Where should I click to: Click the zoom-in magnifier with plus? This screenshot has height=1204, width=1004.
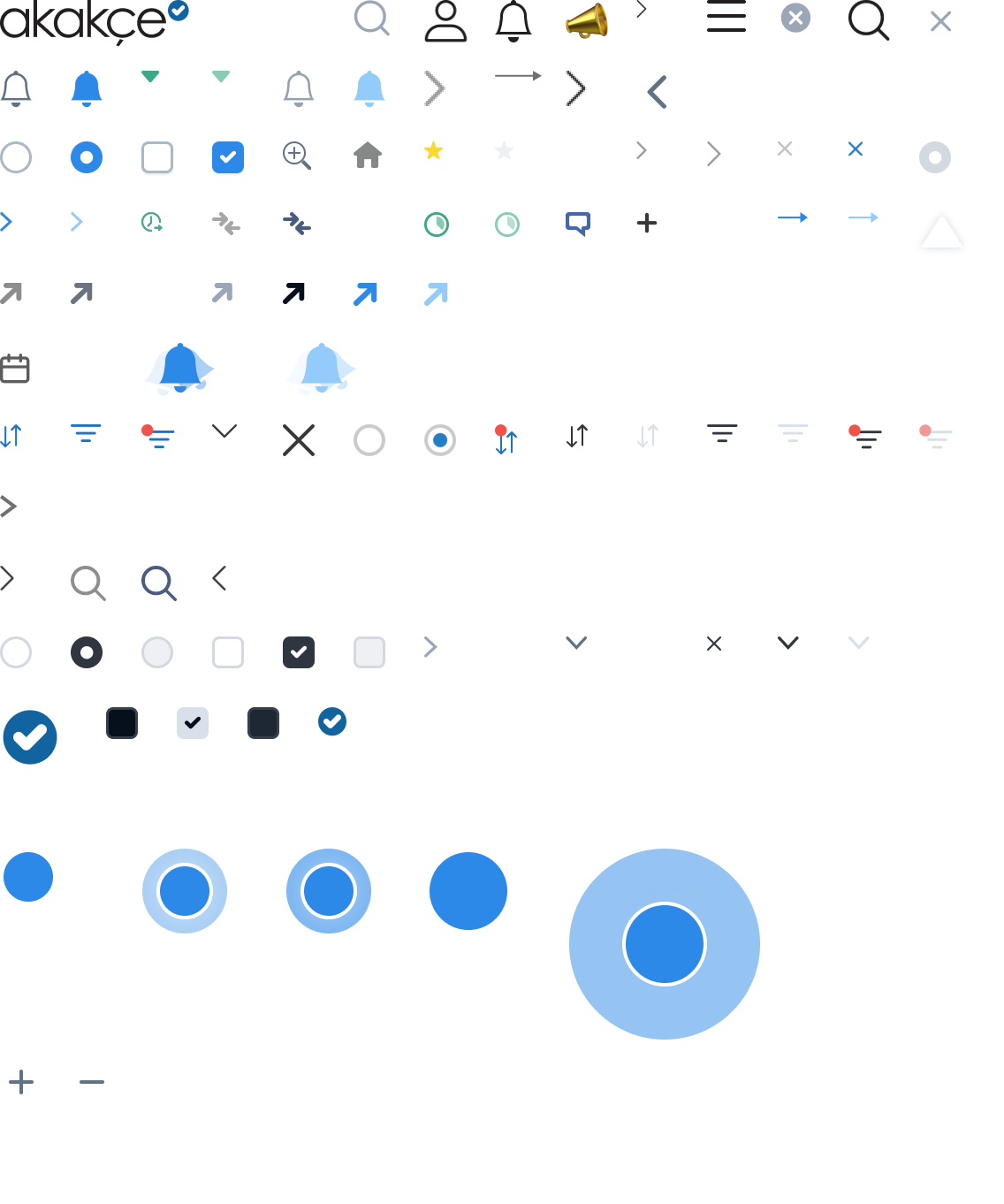click(297, 156)
